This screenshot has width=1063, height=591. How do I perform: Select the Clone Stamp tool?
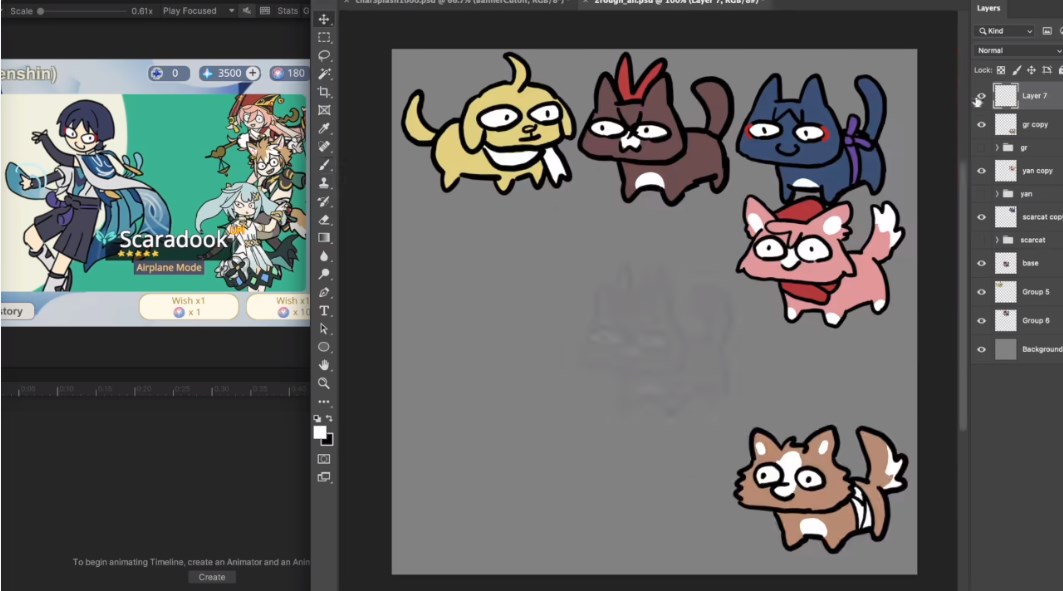[x=324, y=183]
